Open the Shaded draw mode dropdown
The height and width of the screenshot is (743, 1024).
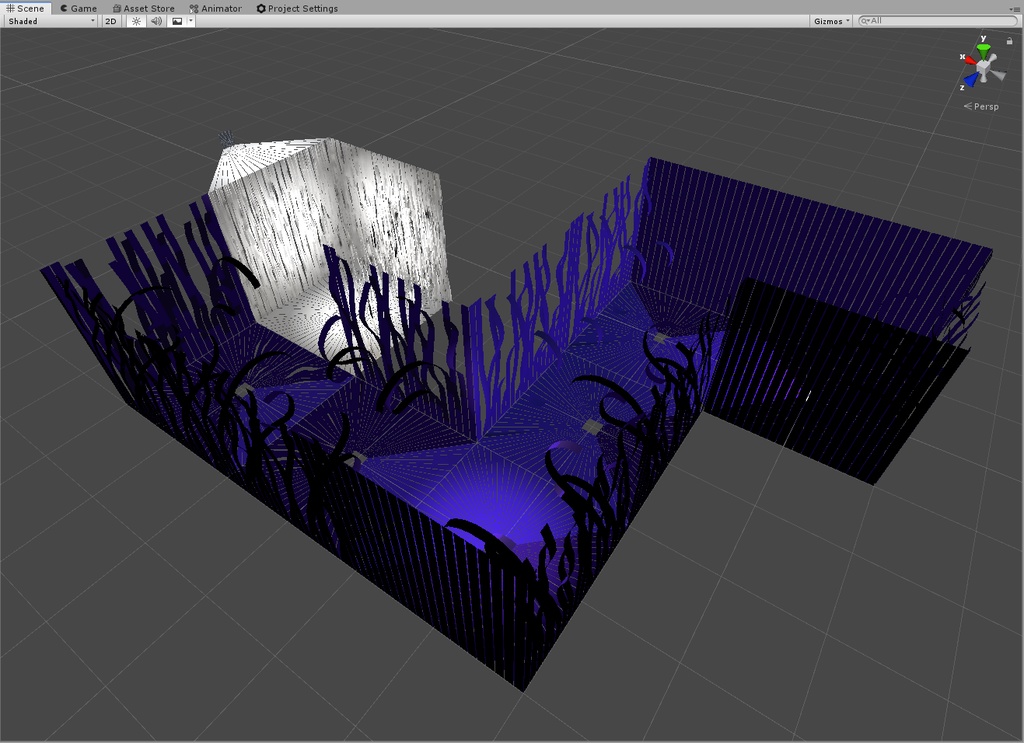coord(52,21)
